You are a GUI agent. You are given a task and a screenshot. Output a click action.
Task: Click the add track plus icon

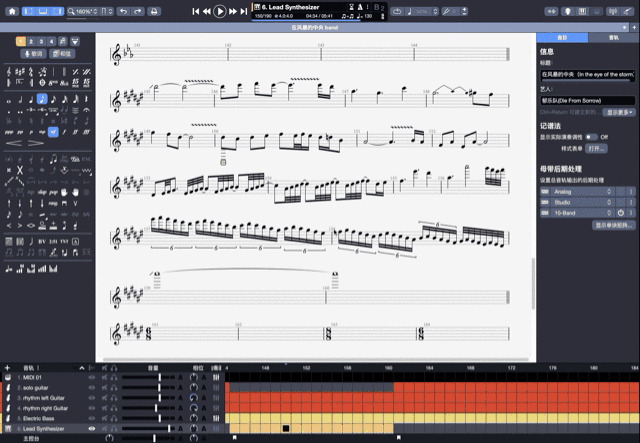(7, 368)
